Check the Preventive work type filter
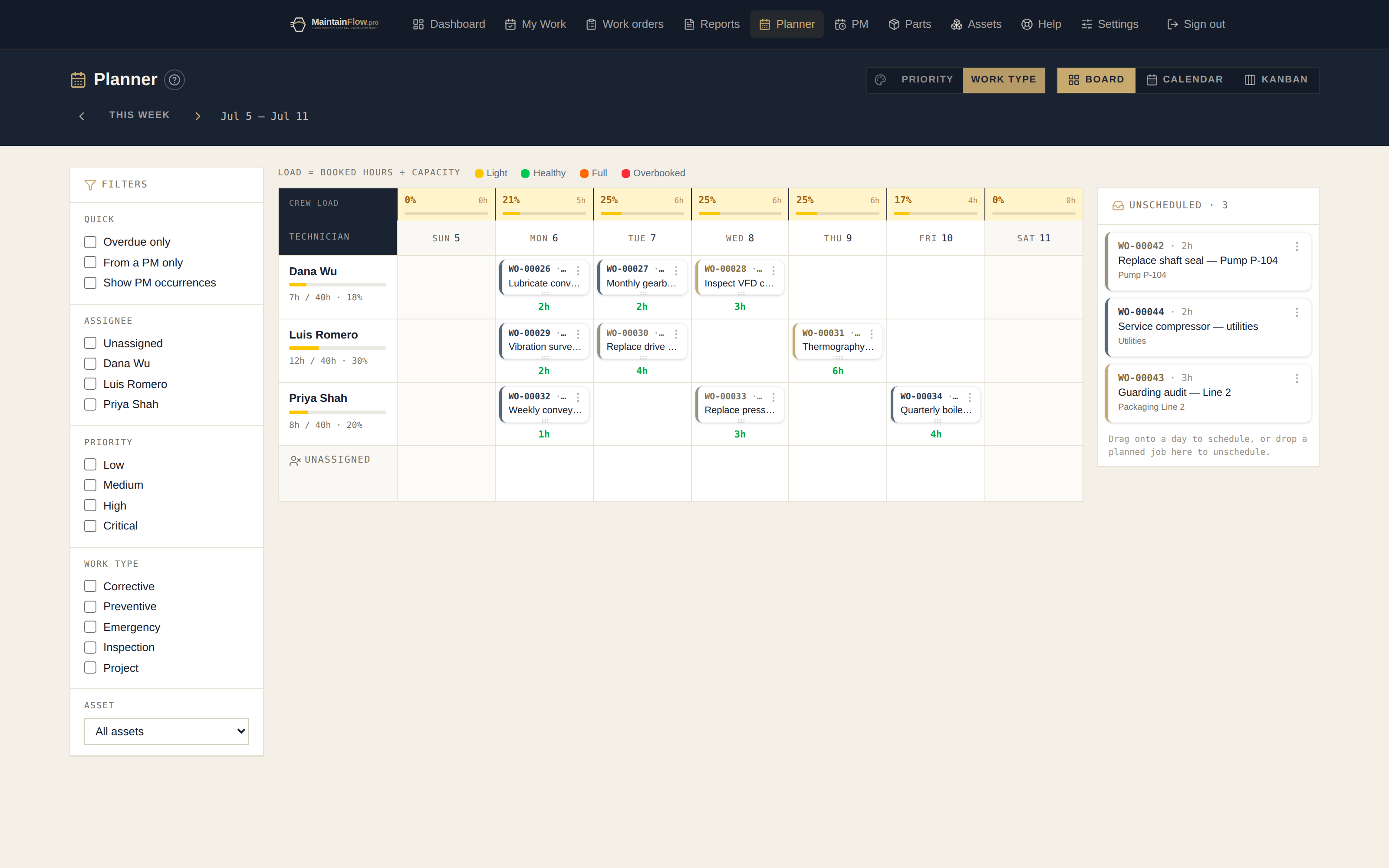Screen dimensions: 1389x868 (90, 607)
